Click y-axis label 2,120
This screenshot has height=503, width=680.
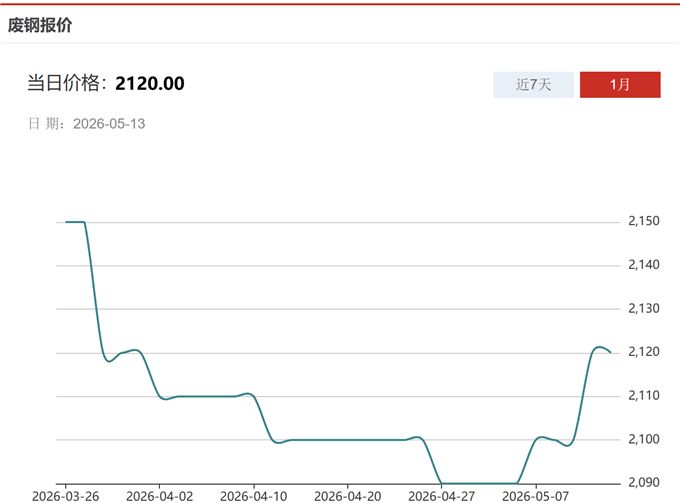pyautogui.click(x=644, y=352)
